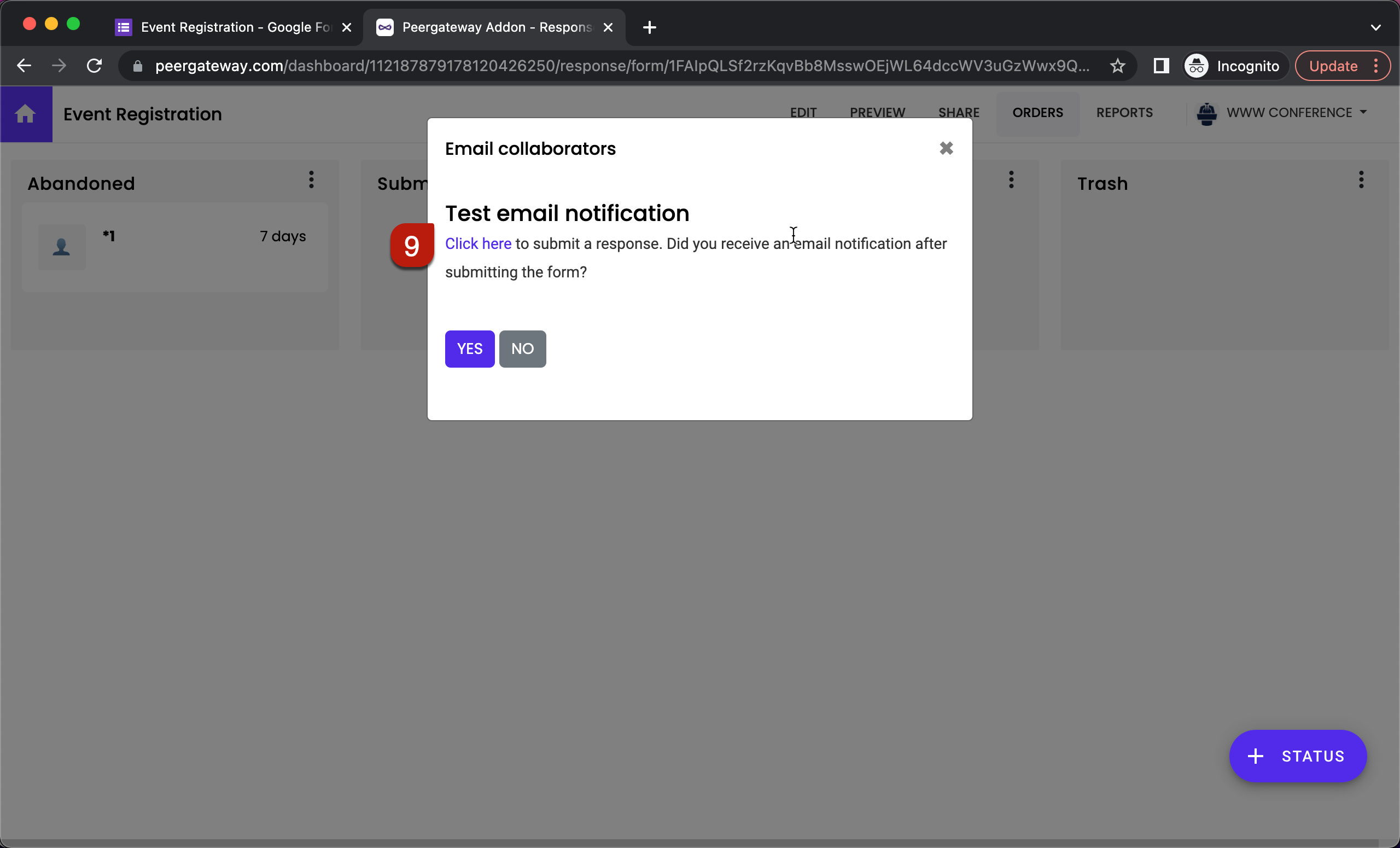Select the REPORTS menu item
The image size is (1400, 848).
point(1124,113)
